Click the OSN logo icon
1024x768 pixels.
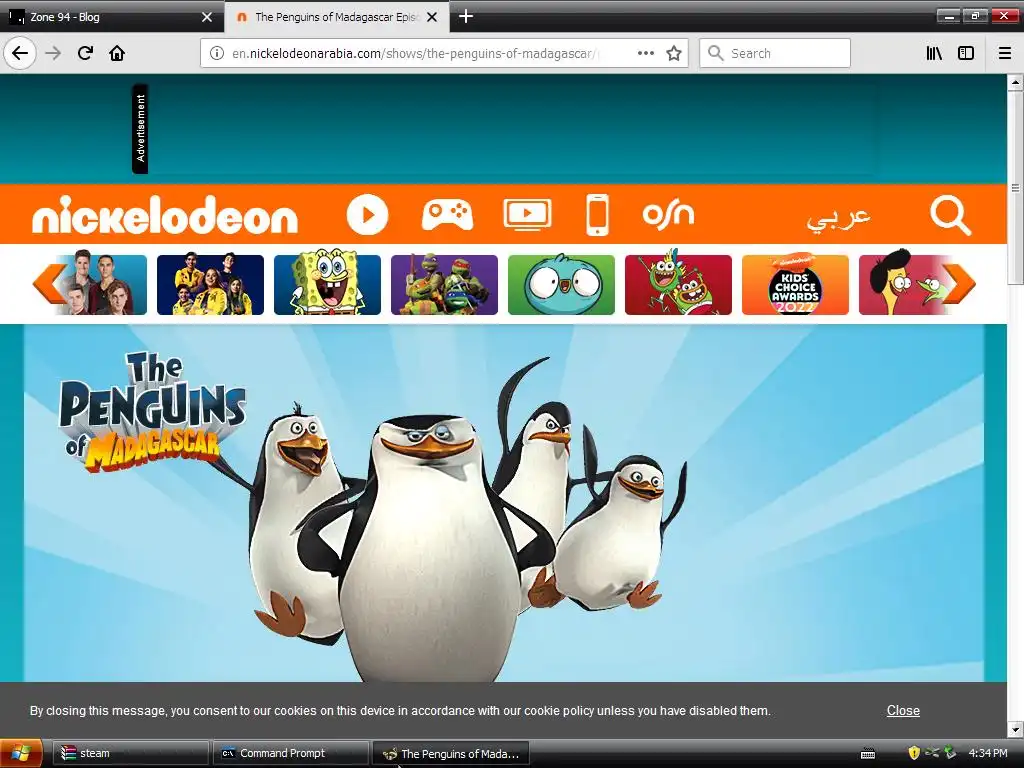[668, 215]
